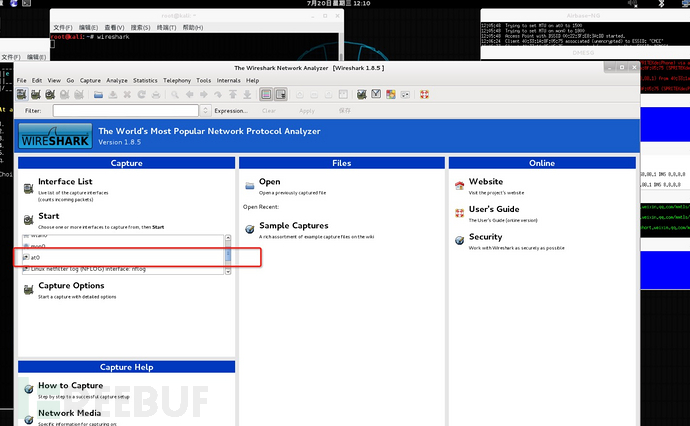Open 文件(F) menu in root@kali terminal

pyautogui.click(x=62, y=27)
